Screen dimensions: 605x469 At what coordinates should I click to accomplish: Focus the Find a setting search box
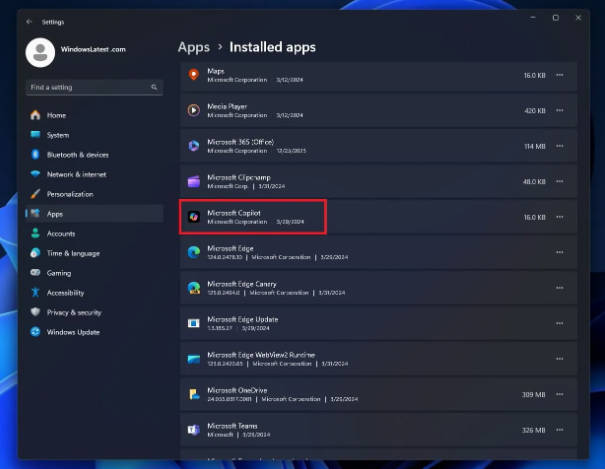95,87
